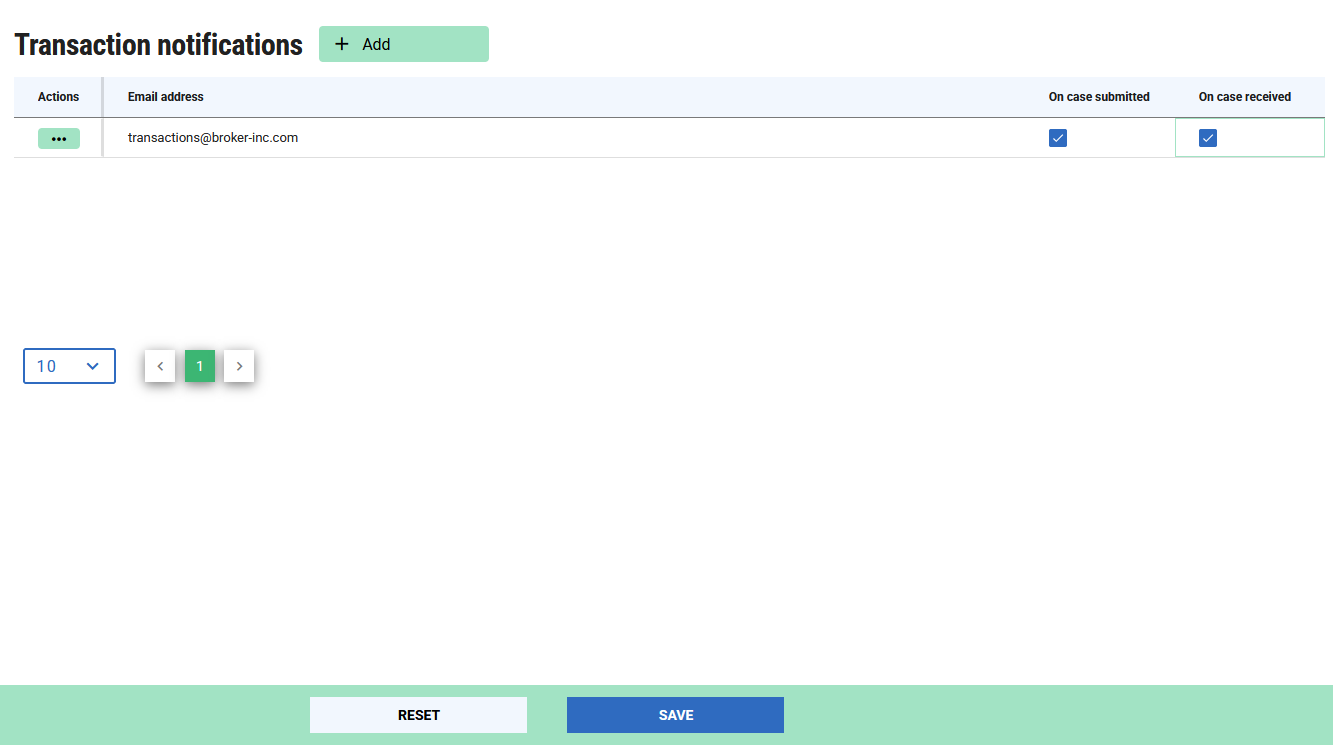This screenshot has width=1333, height=745.
Task: Click On case received column header
Action: (x=1245, y=97)
